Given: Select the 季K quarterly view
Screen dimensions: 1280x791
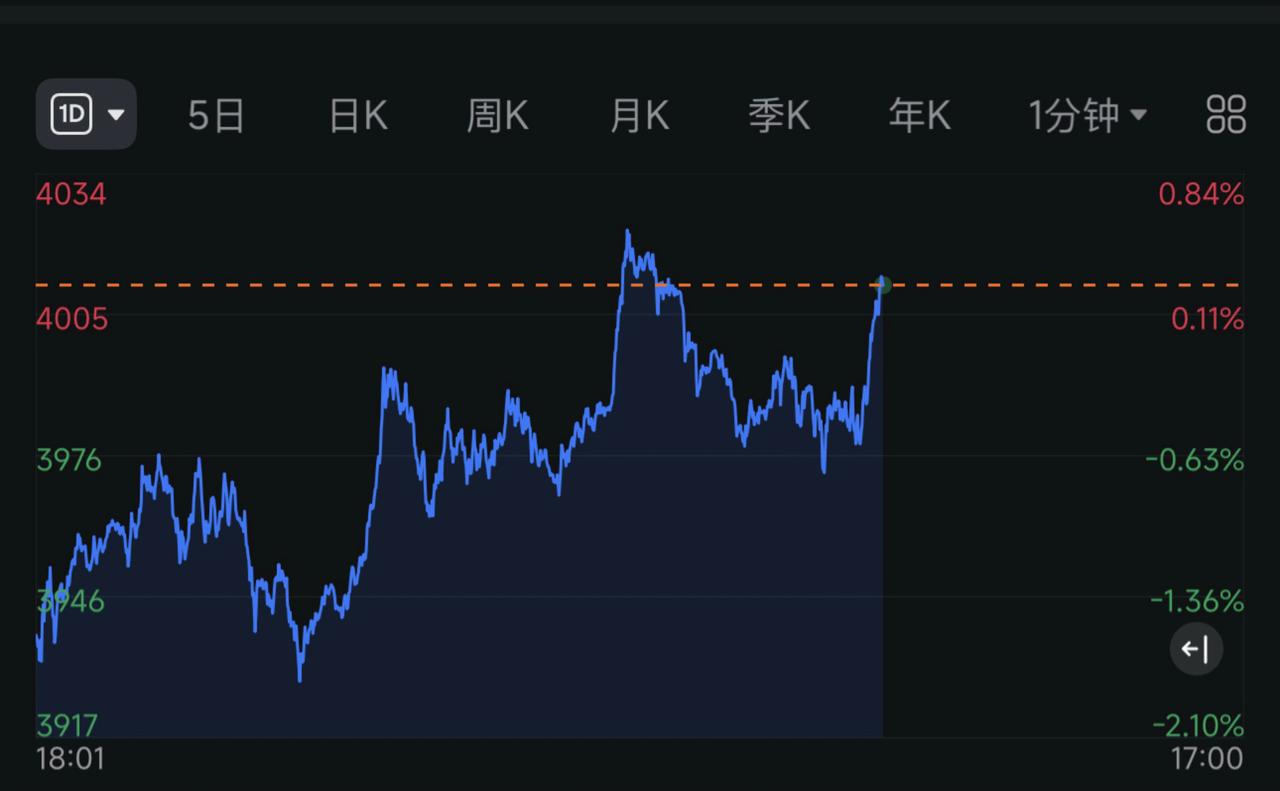Looking at the screenshot, I should [779, 114].
